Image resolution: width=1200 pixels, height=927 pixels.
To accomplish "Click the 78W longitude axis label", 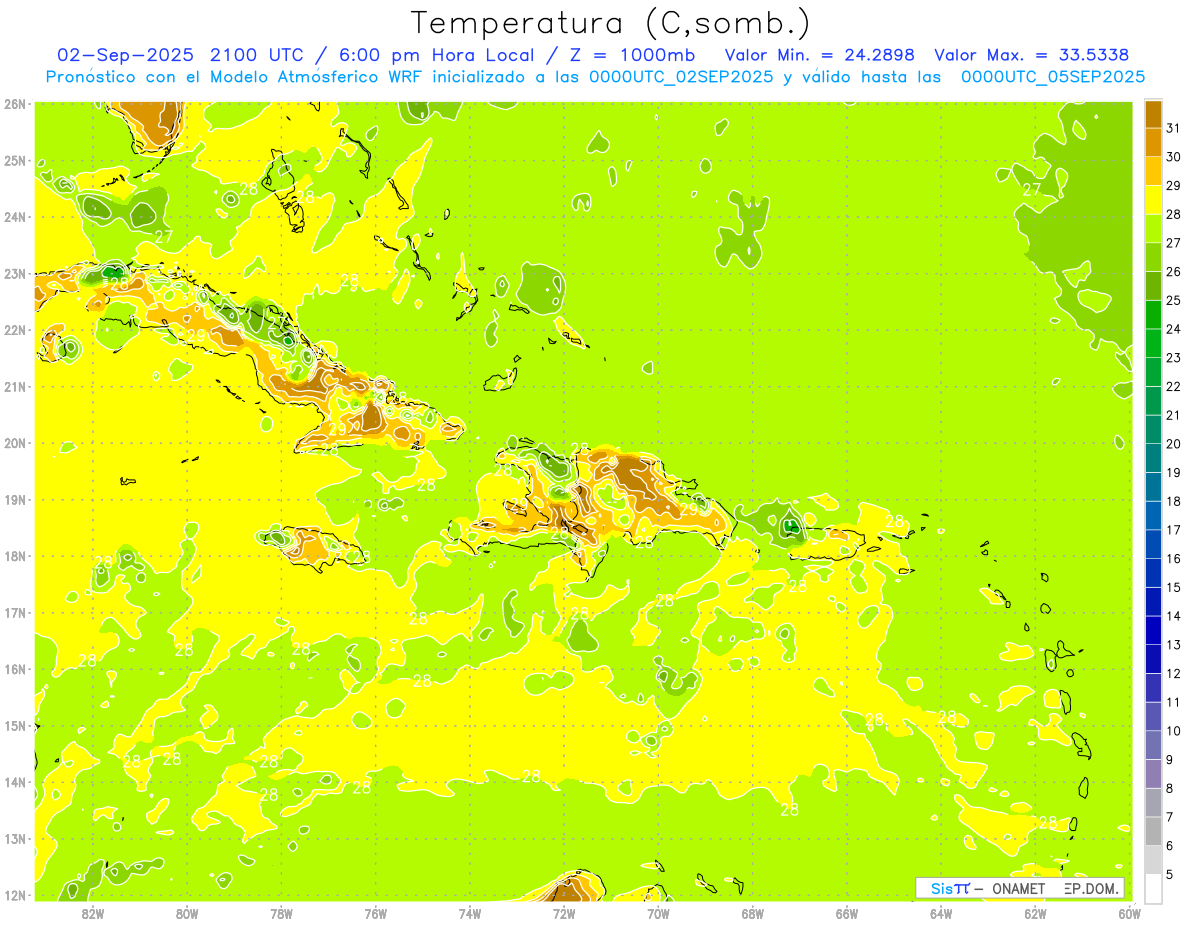I will (281, 914).
